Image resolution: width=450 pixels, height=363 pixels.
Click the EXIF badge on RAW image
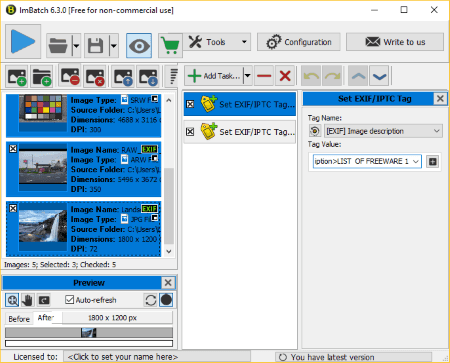pyautogui.click(x=149, y=149)
